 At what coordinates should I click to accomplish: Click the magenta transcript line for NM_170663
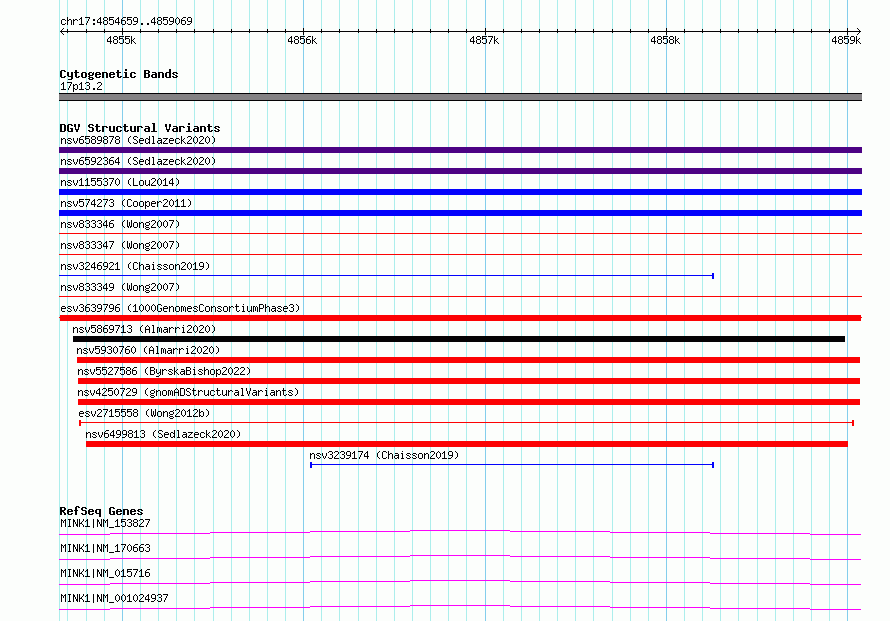click(460, 557)
